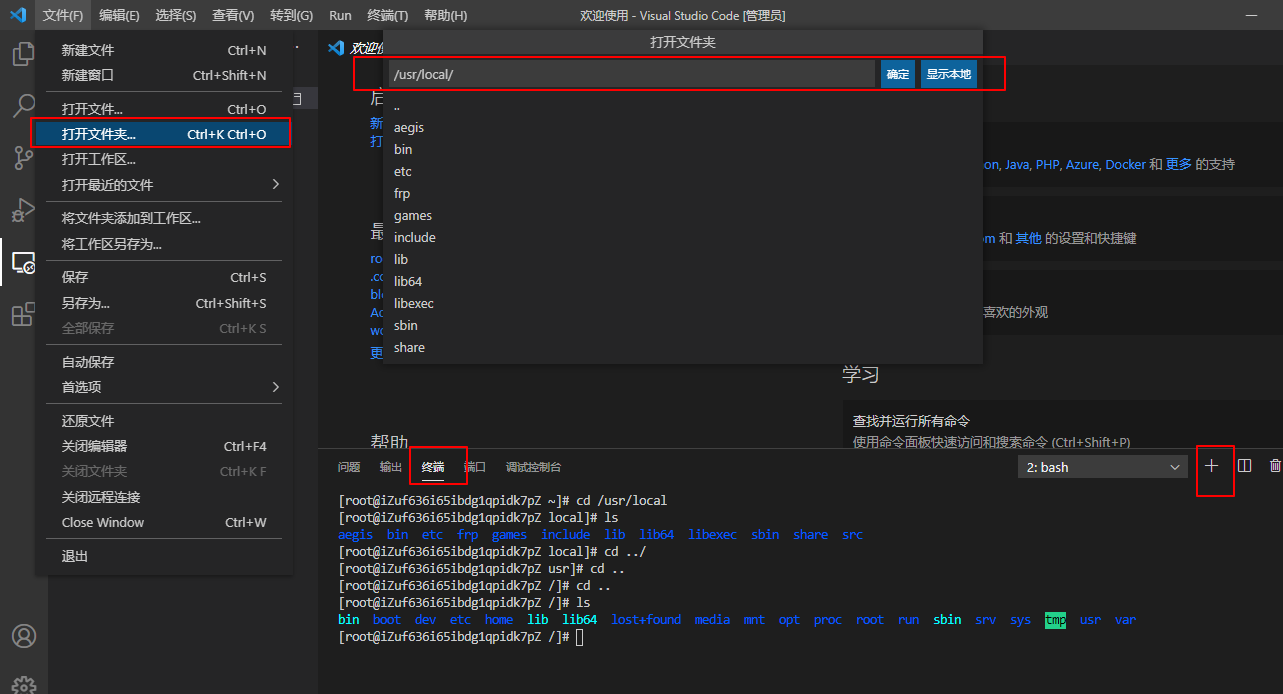
Task: Open the 文件(F) menu
Action: 64,15
